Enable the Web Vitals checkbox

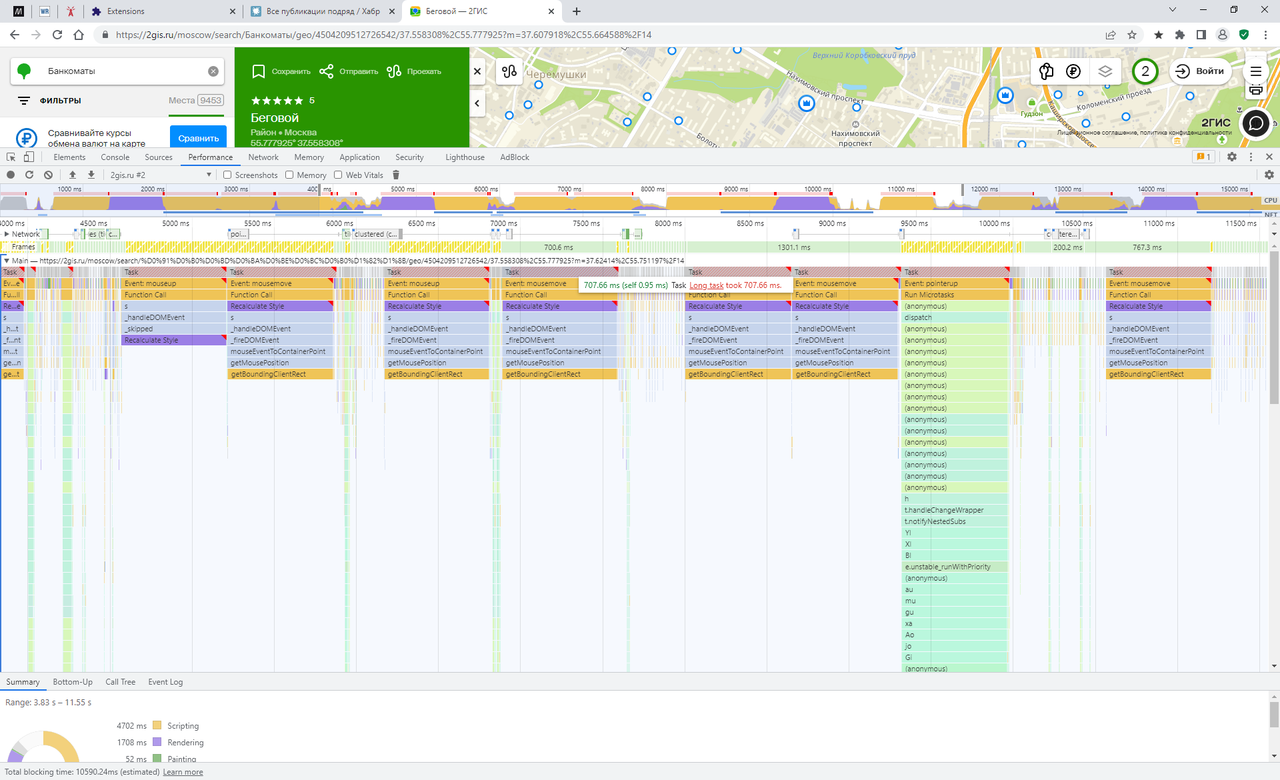tap(338, 175)
